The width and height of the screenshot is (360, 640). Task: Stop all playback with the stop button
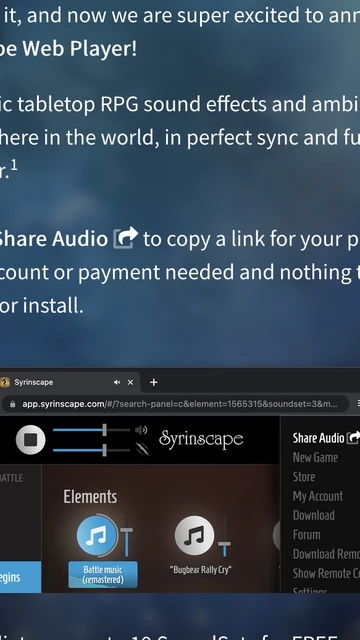tap(31, 440)
